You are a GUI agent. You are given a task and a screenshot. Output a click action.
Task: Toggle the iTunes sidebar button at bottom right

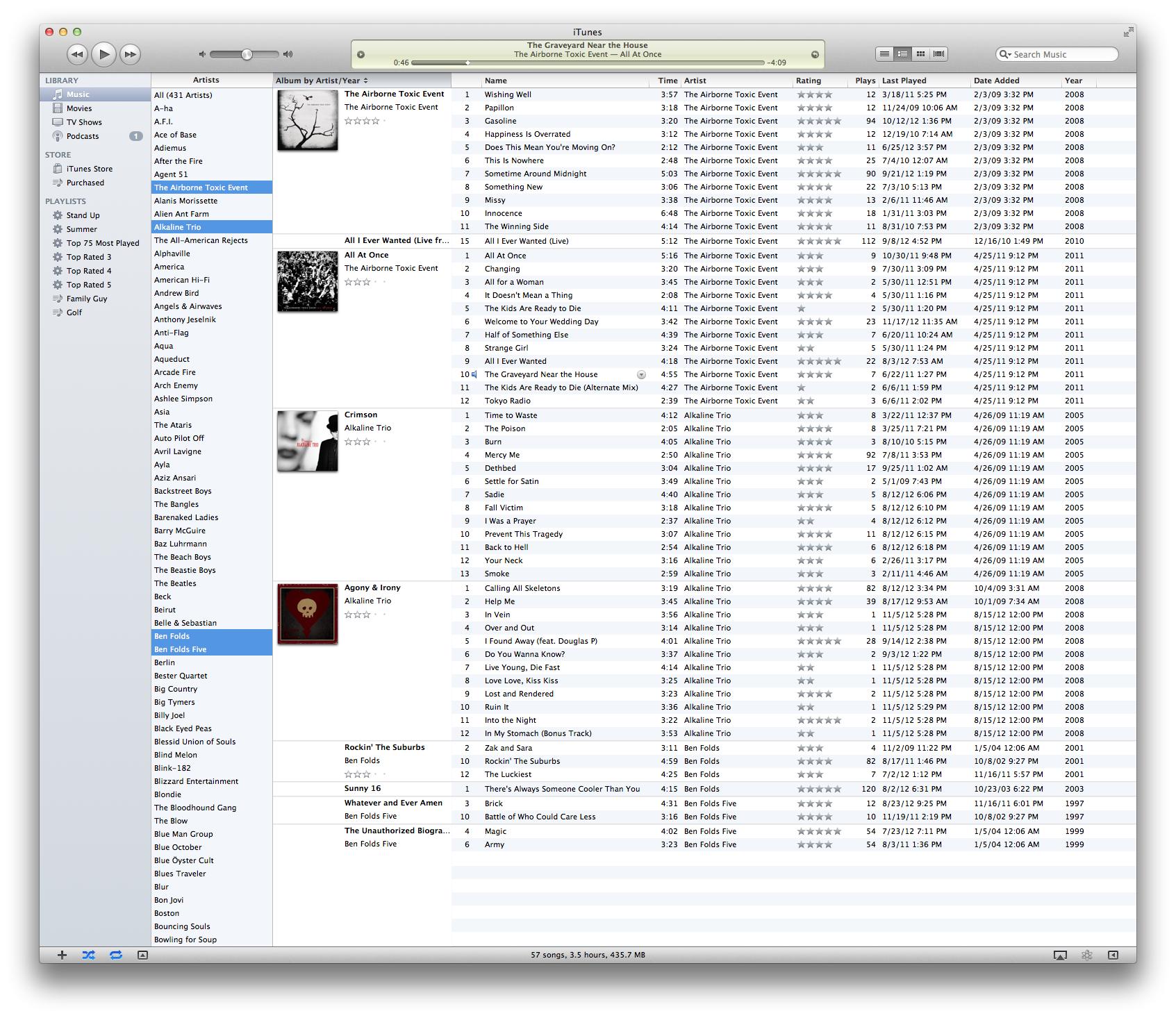[x=1113, y=955]
